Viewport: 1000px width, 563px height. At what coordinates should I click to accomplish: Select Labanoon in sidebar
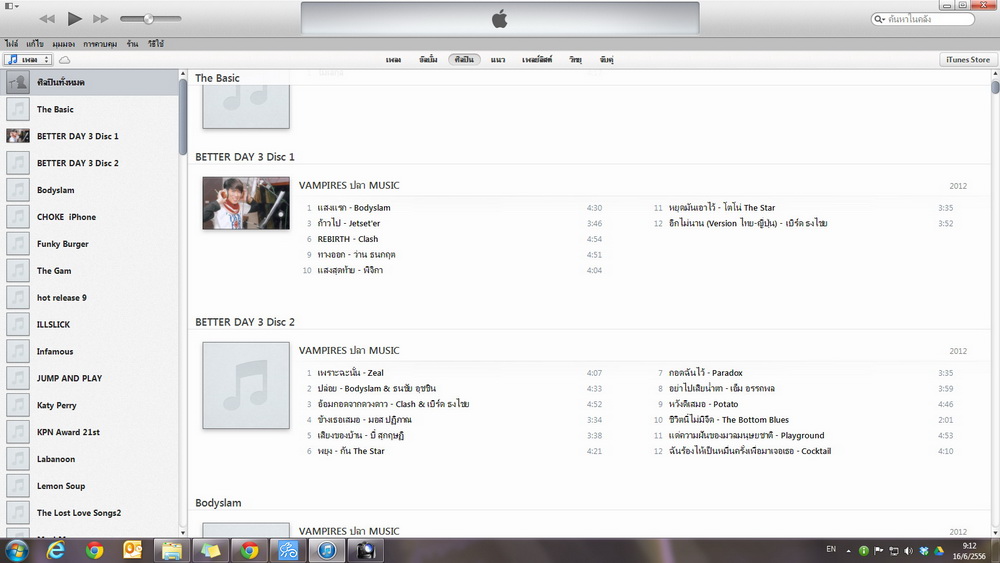click(x=89, y=458)
